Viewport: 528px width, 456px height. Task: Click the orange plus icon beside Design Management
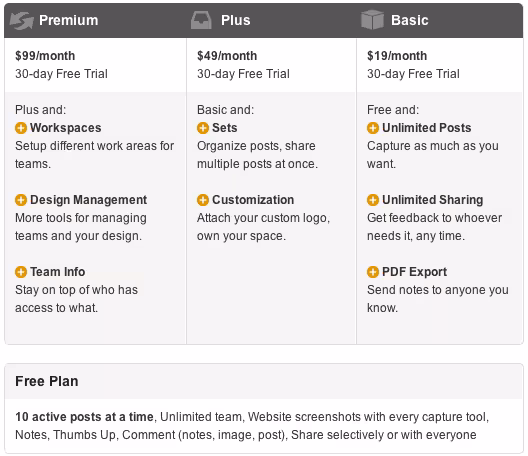coord(21,200)
